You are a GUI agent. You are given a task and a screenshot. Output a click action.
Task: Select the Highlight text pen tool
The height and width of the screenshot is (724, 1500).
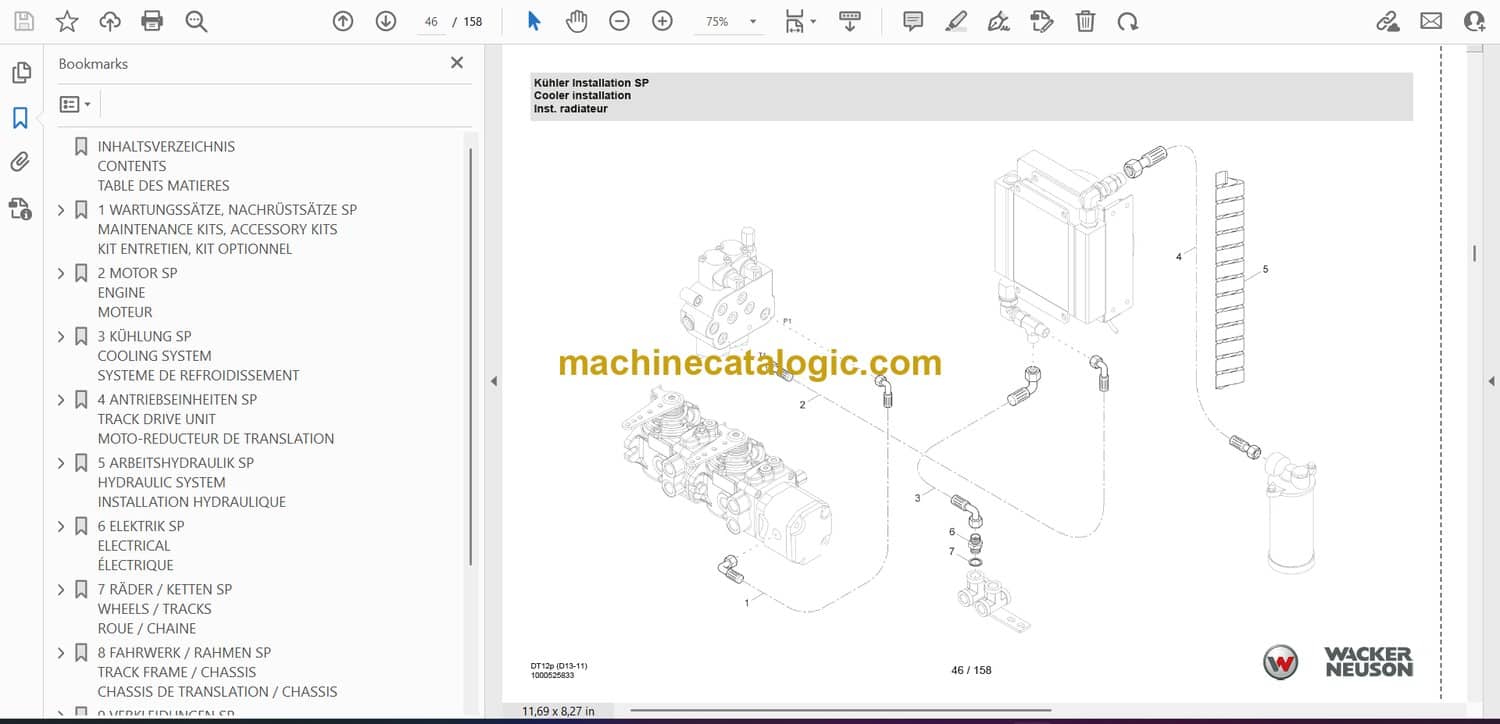956,21
